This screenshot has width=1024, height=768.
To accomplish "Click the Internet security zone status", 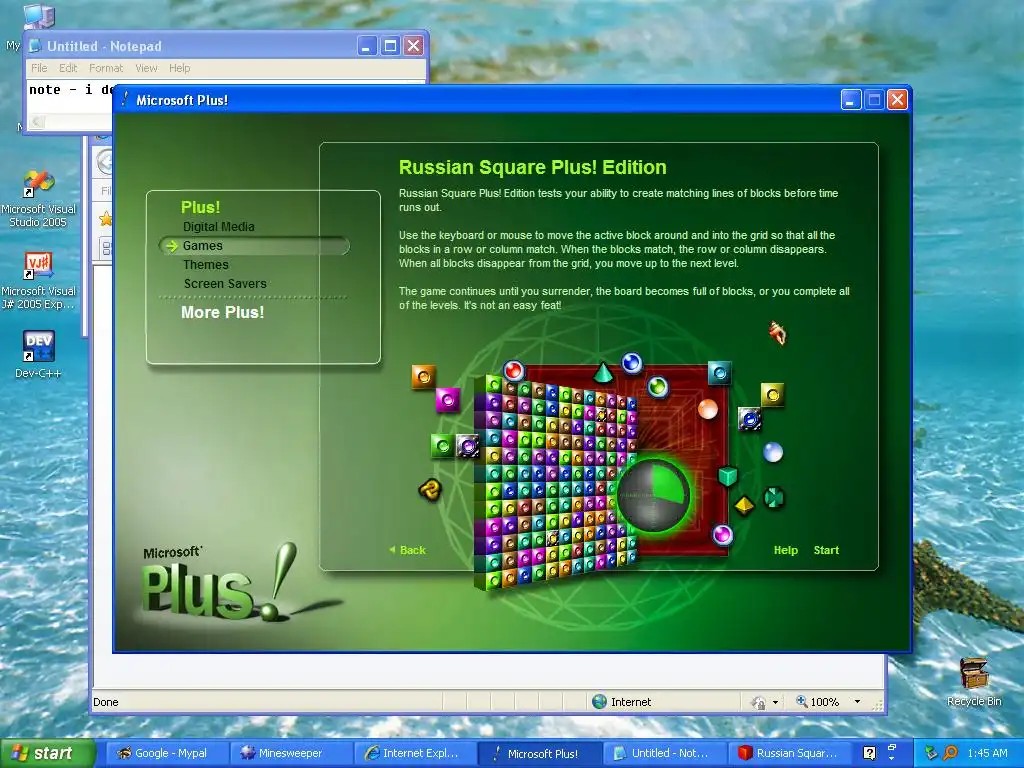I will point(622,702).
